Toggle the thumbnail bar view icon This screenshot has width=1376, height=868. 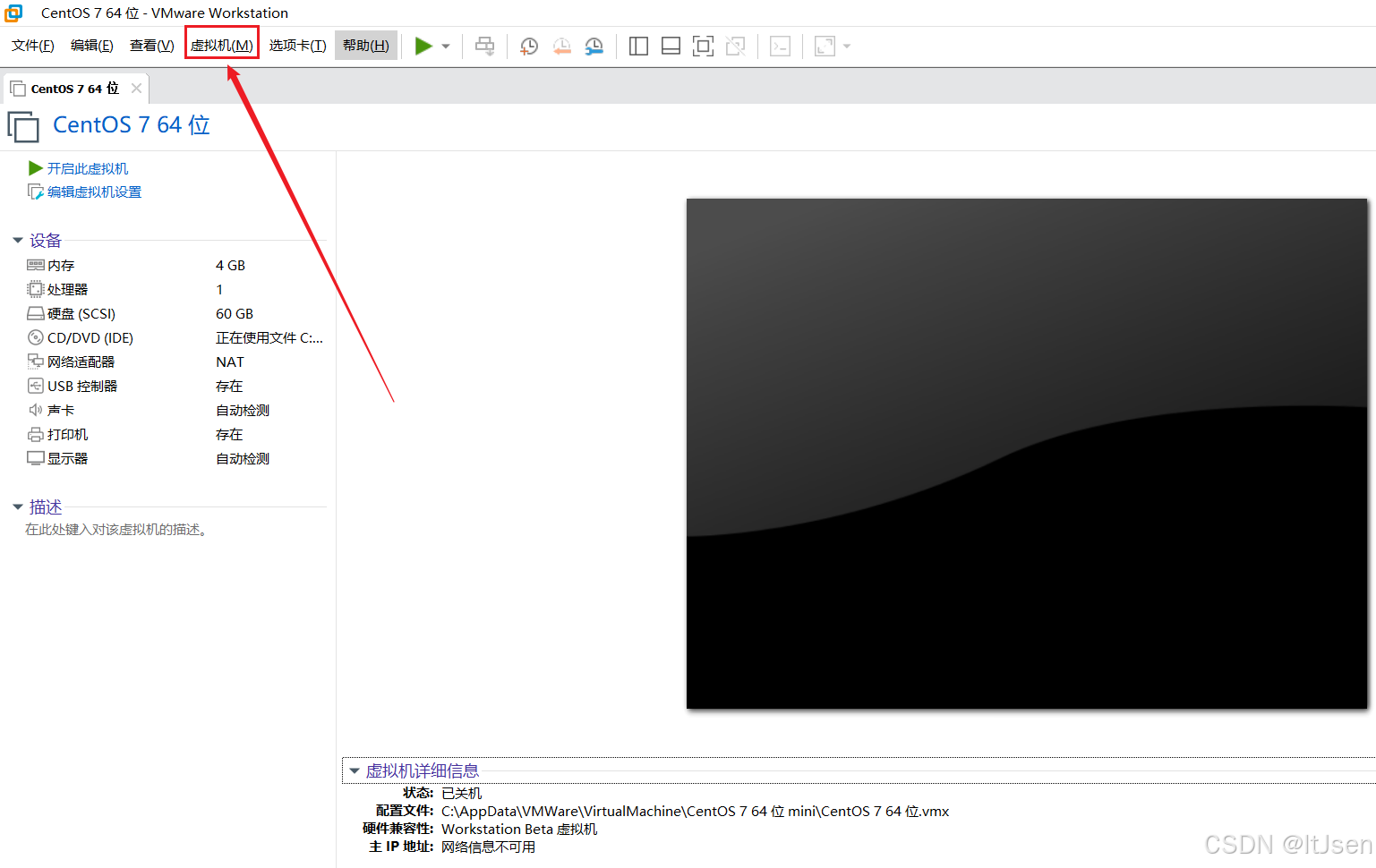[x=671, y=46]
